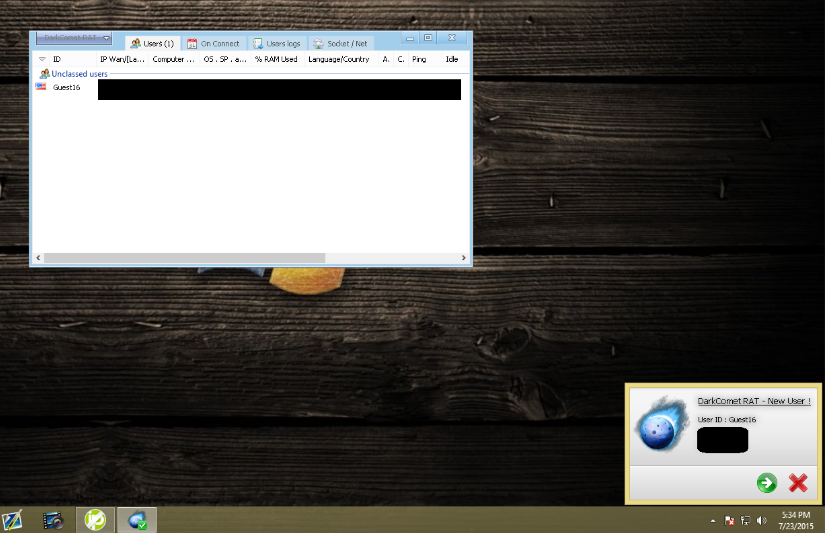825x533 pixels.
Task: Sort by the ID column header
Action: [73, 59]
